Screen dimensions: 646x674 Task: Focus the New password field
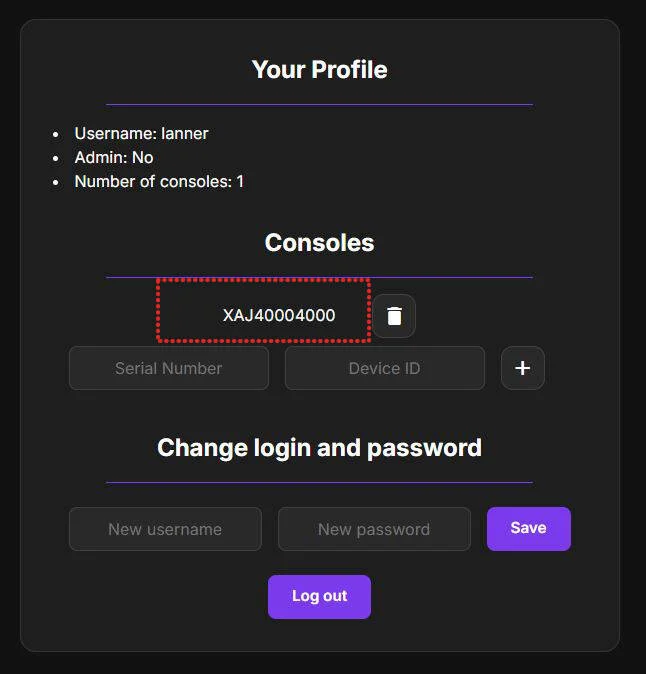[x=374, y=529]
